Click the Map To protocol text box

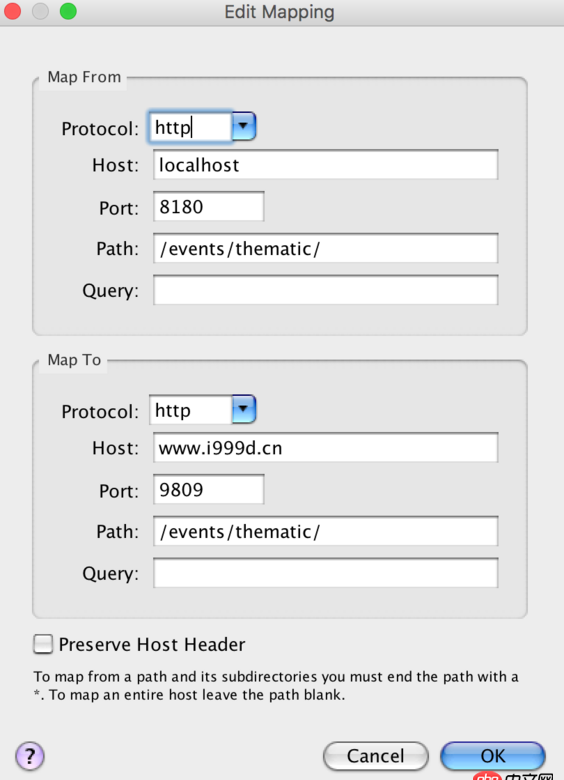(x=190, y=410)
